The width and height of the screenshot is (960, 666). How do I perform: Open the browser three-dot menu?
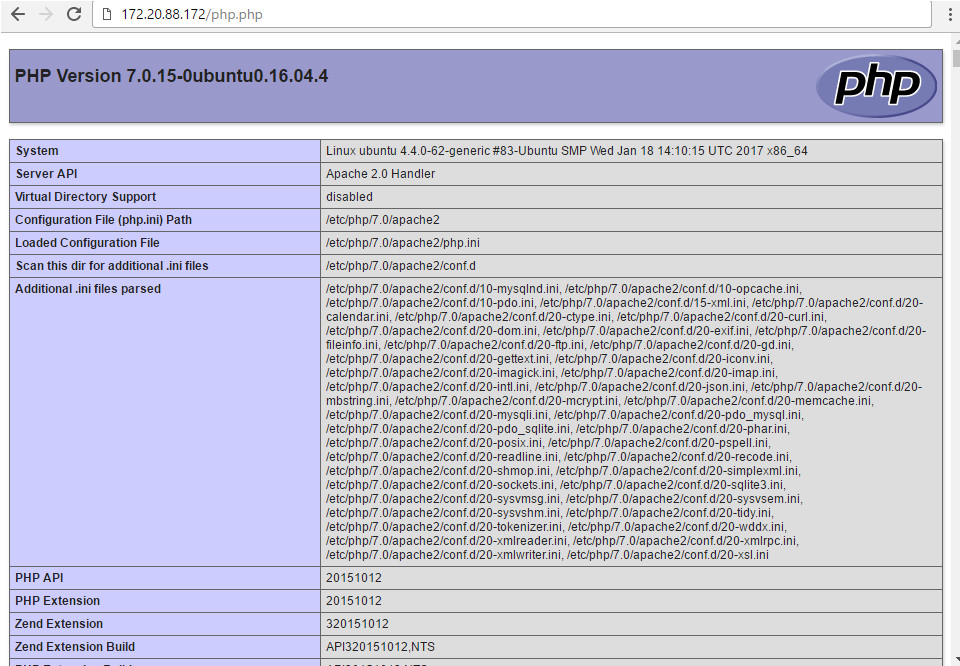[950, 14]
